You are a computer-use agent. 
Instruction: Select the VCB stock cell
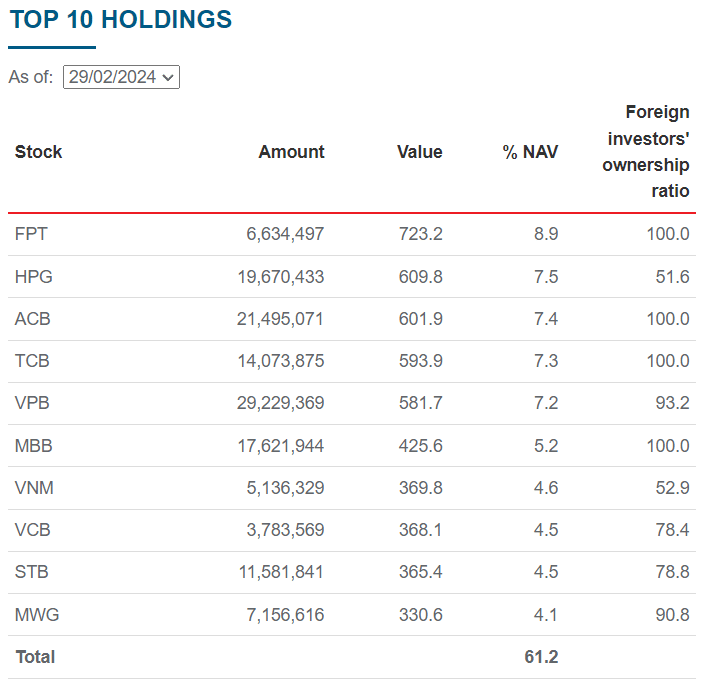tap(33, 530)
